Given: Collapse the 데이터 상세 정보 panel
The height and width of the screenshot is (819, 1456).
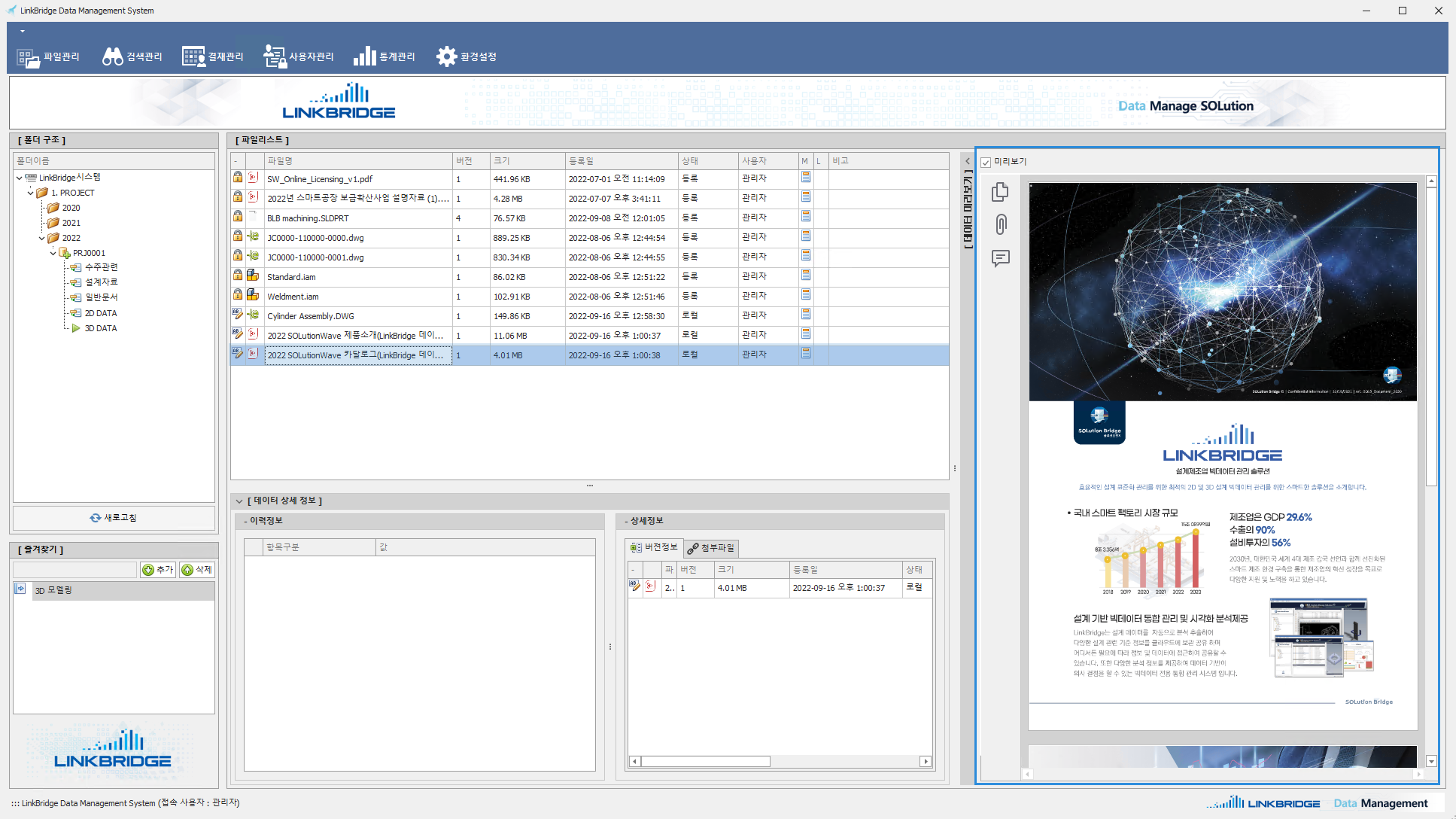Looking at the screenshot, I should [x=239, y=501].
